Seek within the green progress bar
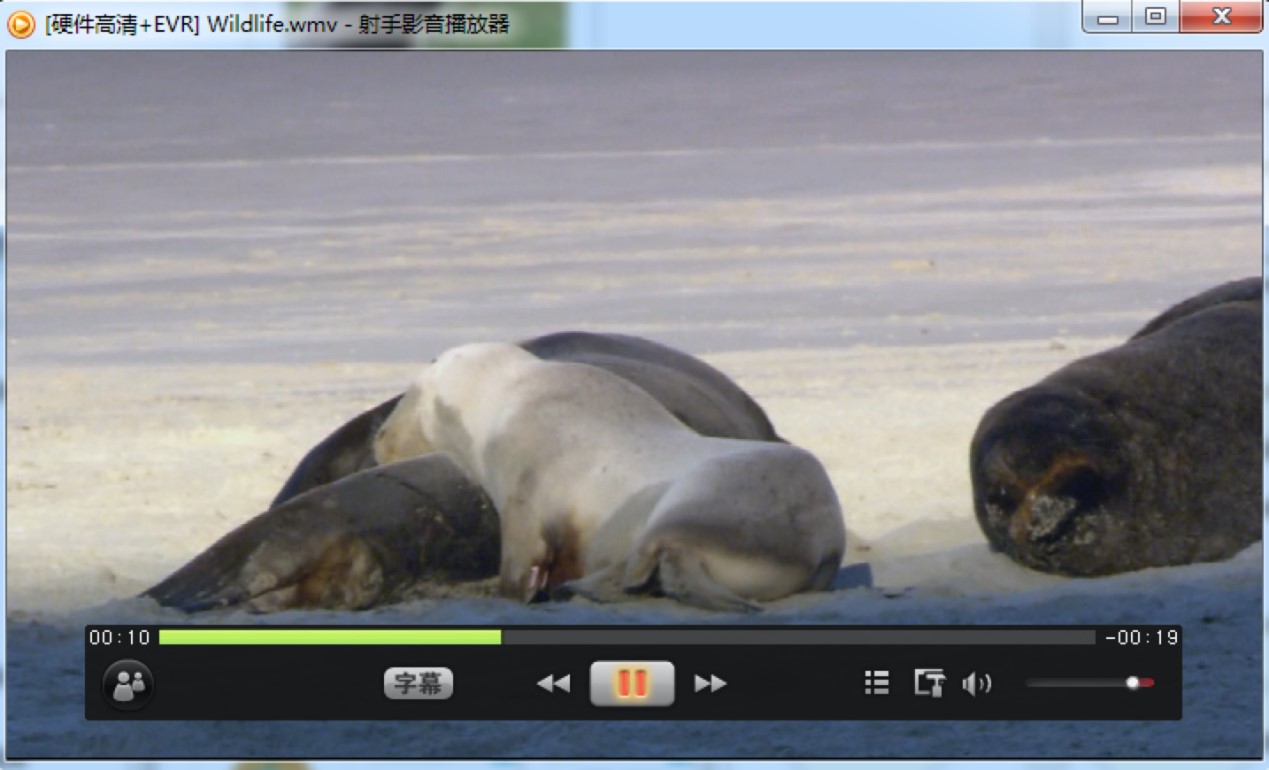The height and width of the screenshot is (770, 1269). (330, 637)
